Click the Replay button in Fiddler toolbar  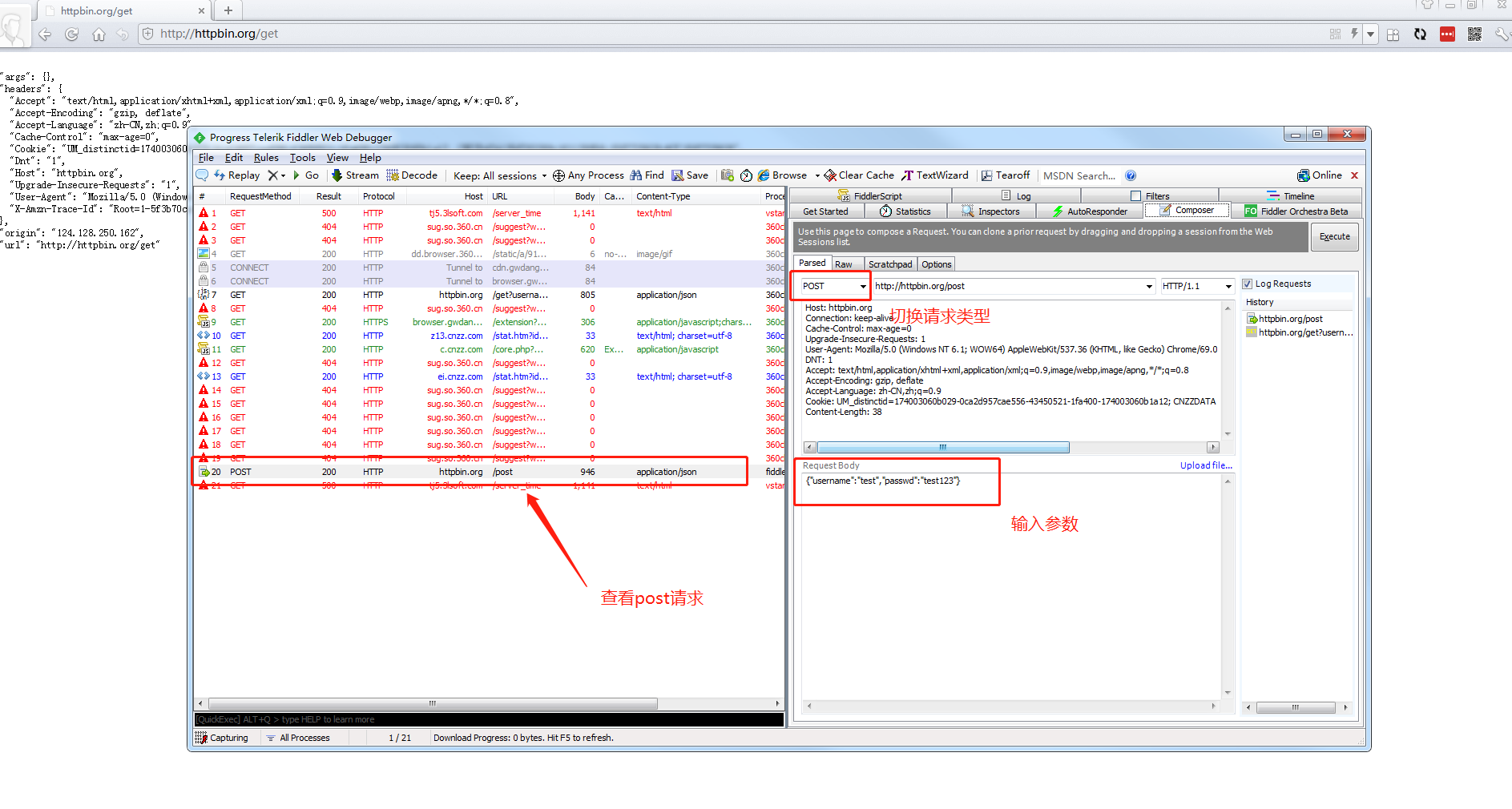coord(236,175)
